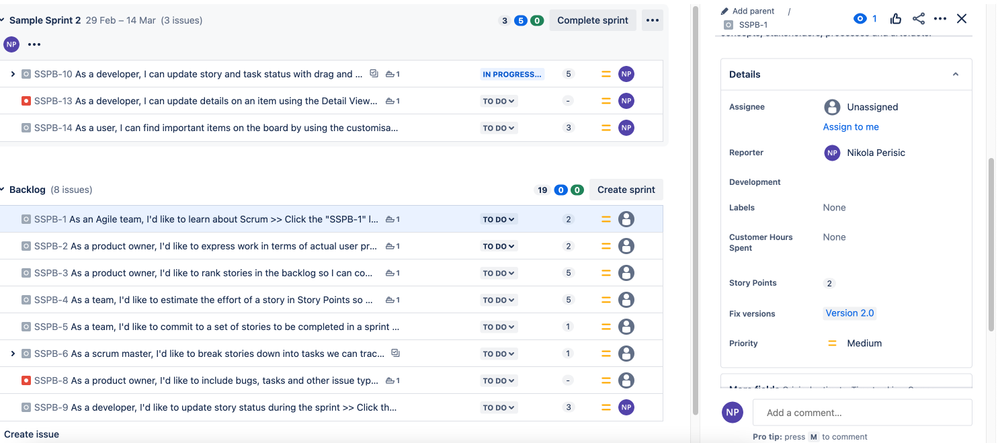Image resolution: width=998 pixels, height=443 pixels.
Task: Click the SSPB-8 bug issue type icon
Action: [x=26, y=381]
